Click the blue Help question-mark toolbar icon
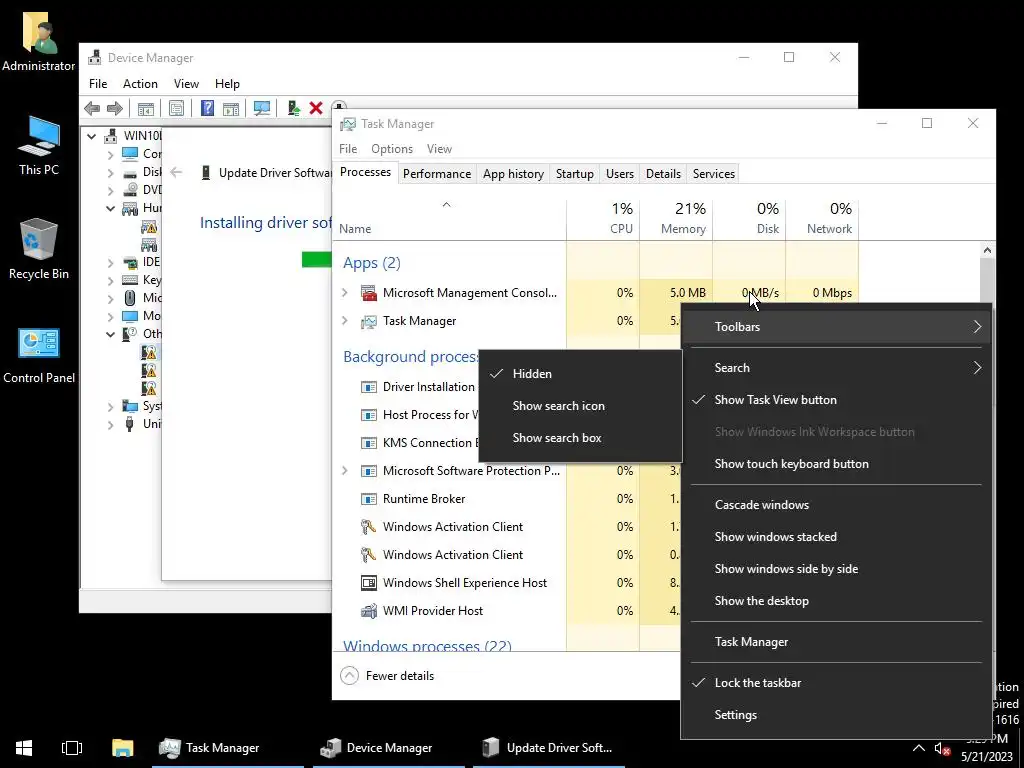The height and width of the screenshot is (768, 1024). 207,108
